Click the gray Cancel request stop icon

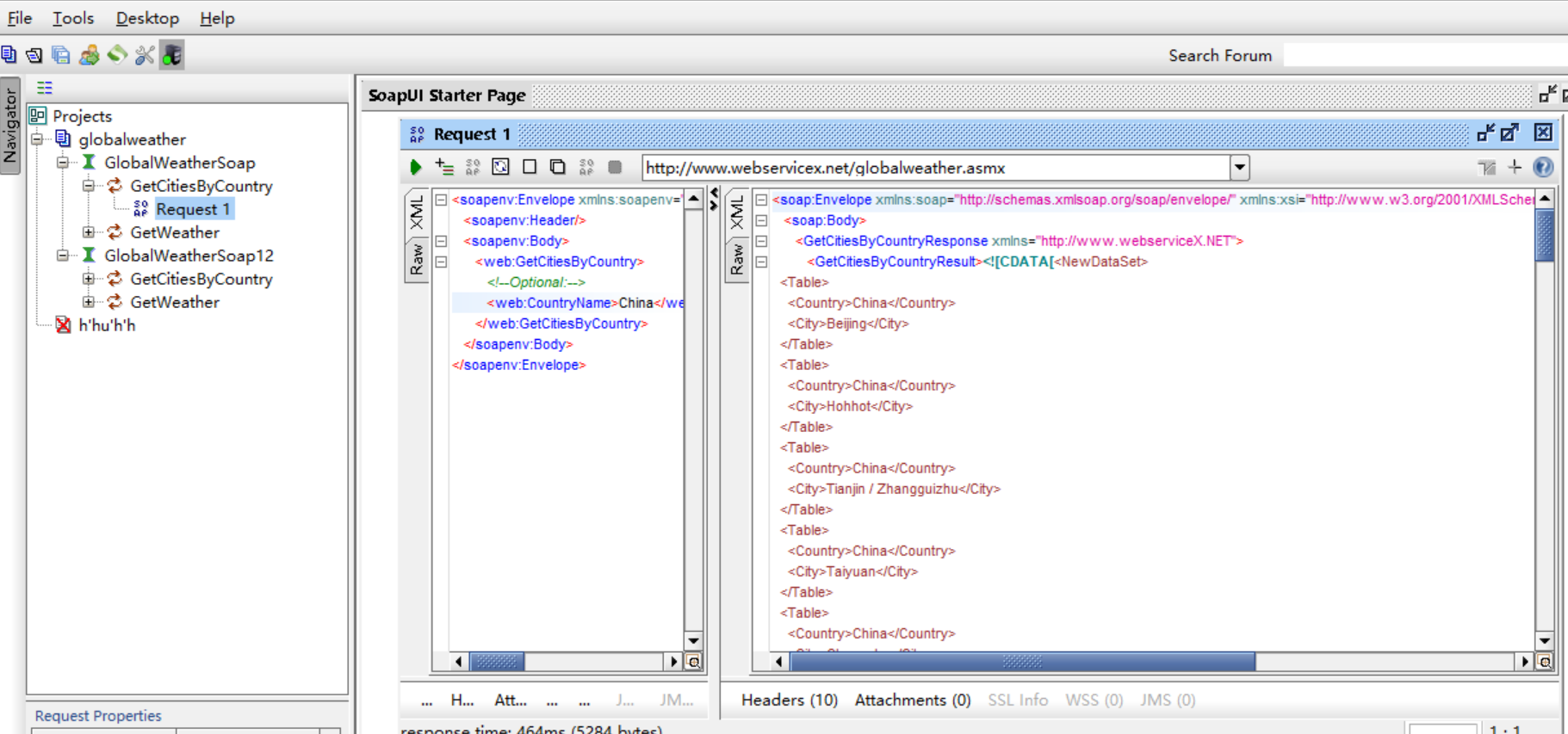click(615, 167)
